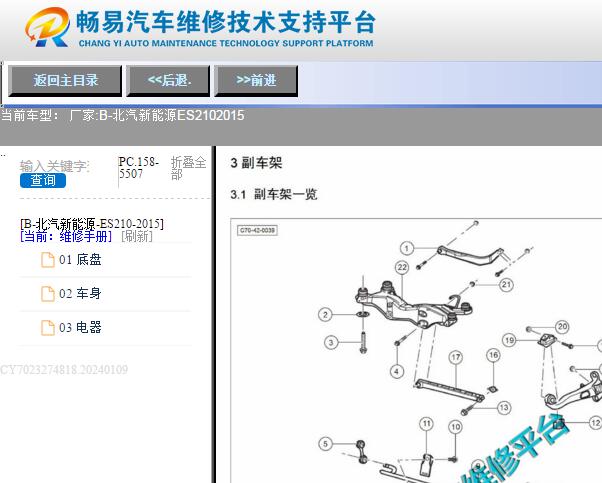
Task: Click callout number 16 in diagram
Action: (x=493, y=355)
